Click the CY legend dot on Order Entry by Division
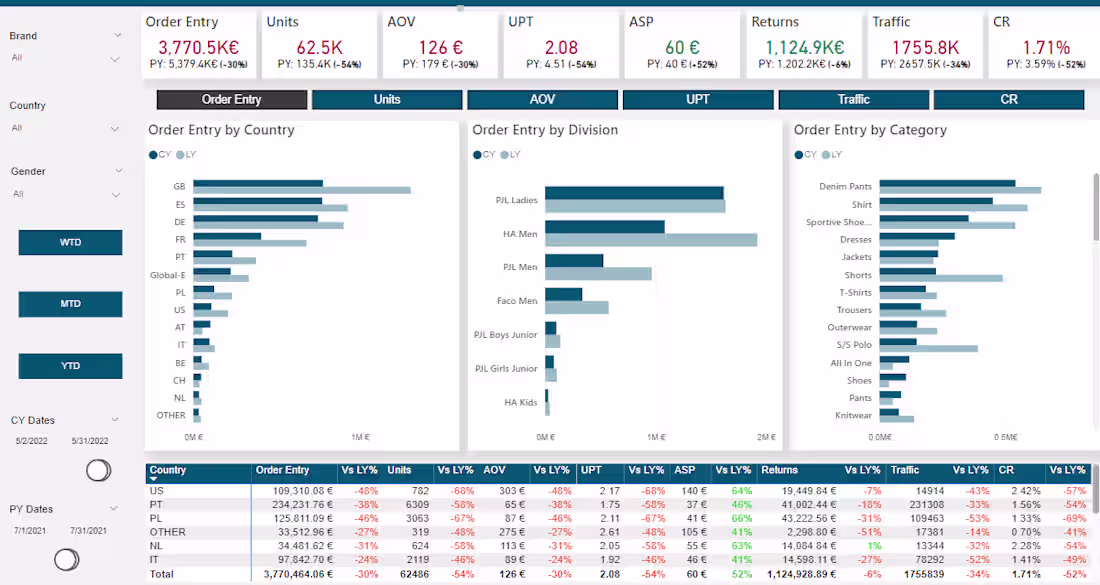This screenshot has height=585, width=1100. click(478, 155)
